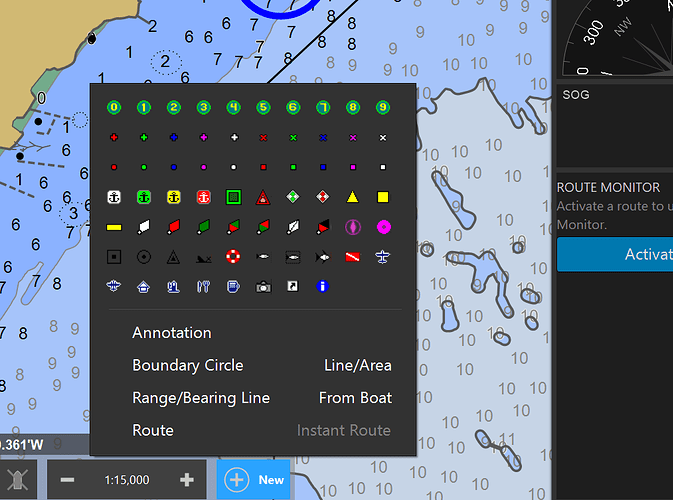Select Boundary Circle from the menu
673x500 pixels.
coord(188,366)
